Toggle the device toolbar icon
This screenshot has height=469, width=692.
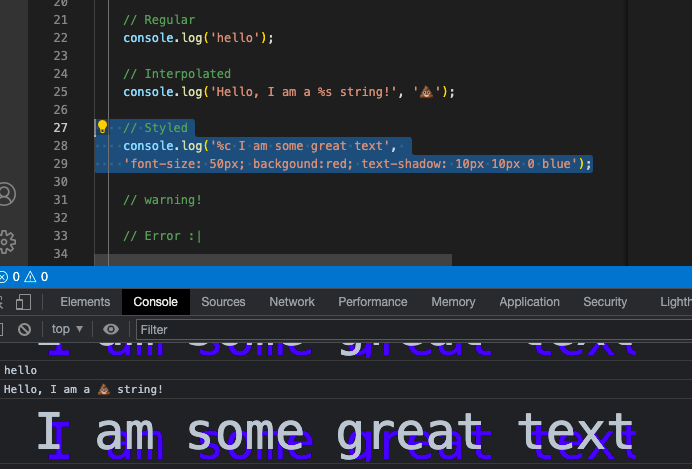24,302
